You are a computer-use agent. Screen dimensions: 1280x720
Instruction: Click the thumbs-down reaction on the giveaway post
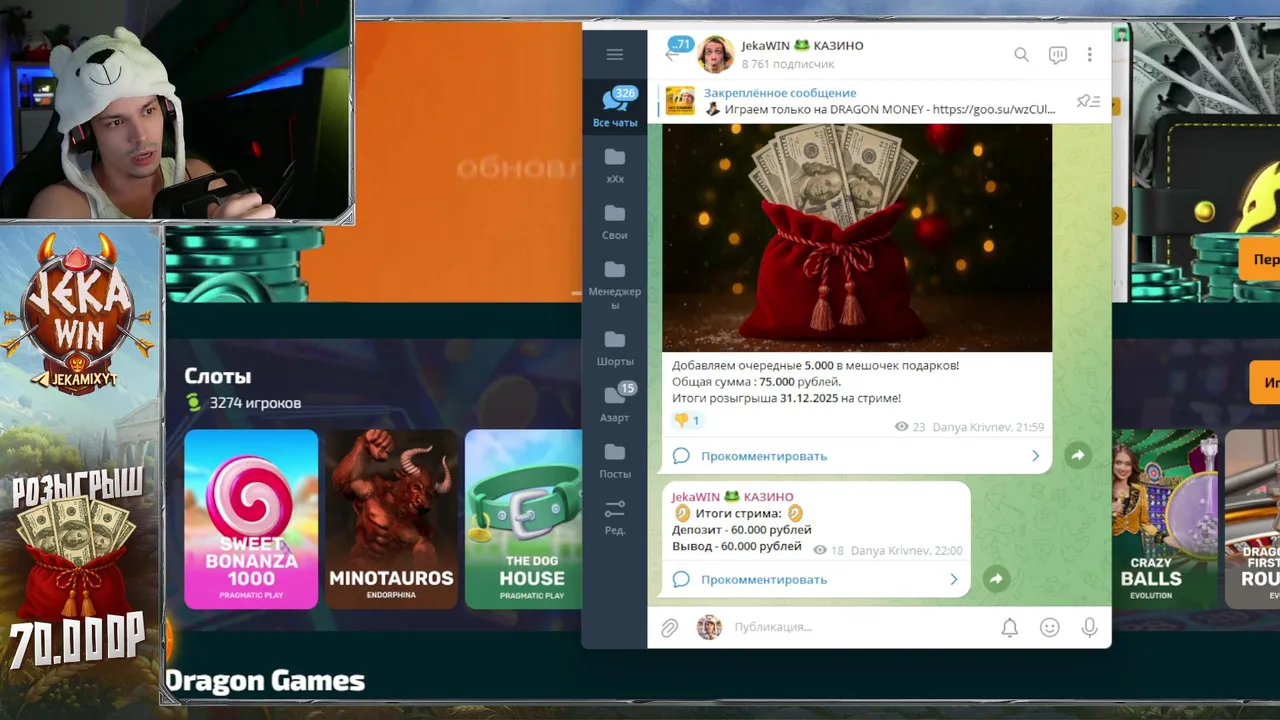[x=687, y=420]
